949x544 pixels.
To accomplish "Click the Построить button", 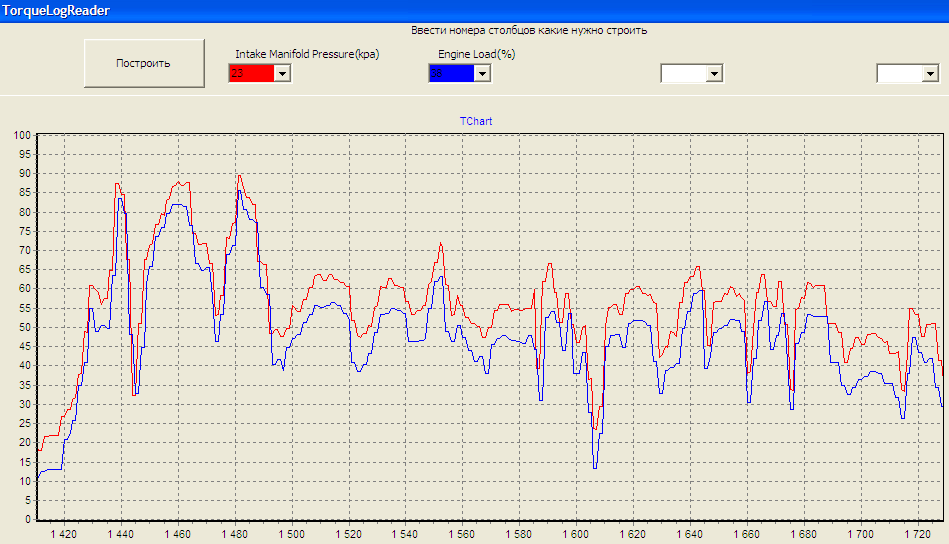I will pyautogui.click(x=143, y=63).
